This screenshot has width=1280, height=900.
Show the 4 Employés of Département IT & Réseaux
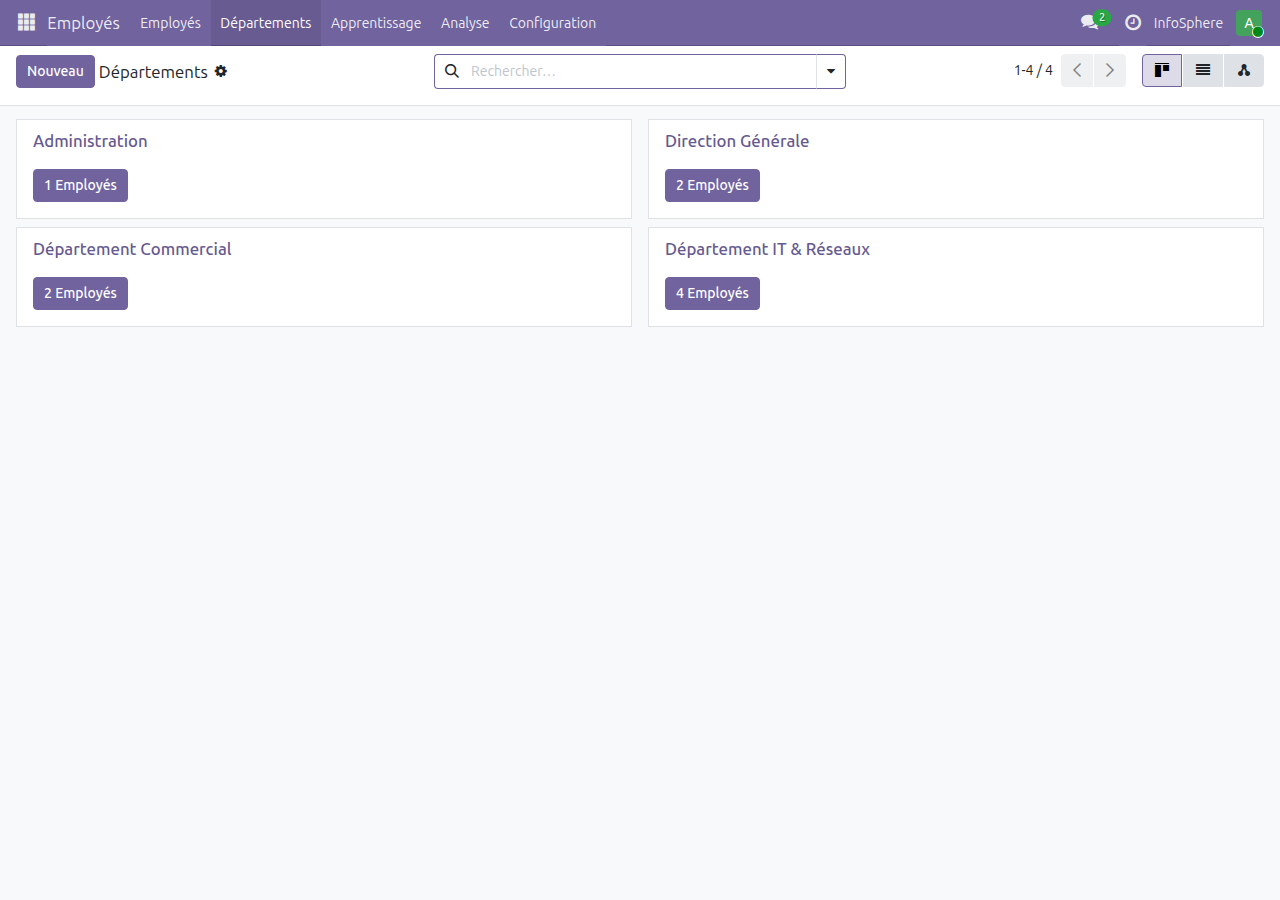[x=712, y=293]
